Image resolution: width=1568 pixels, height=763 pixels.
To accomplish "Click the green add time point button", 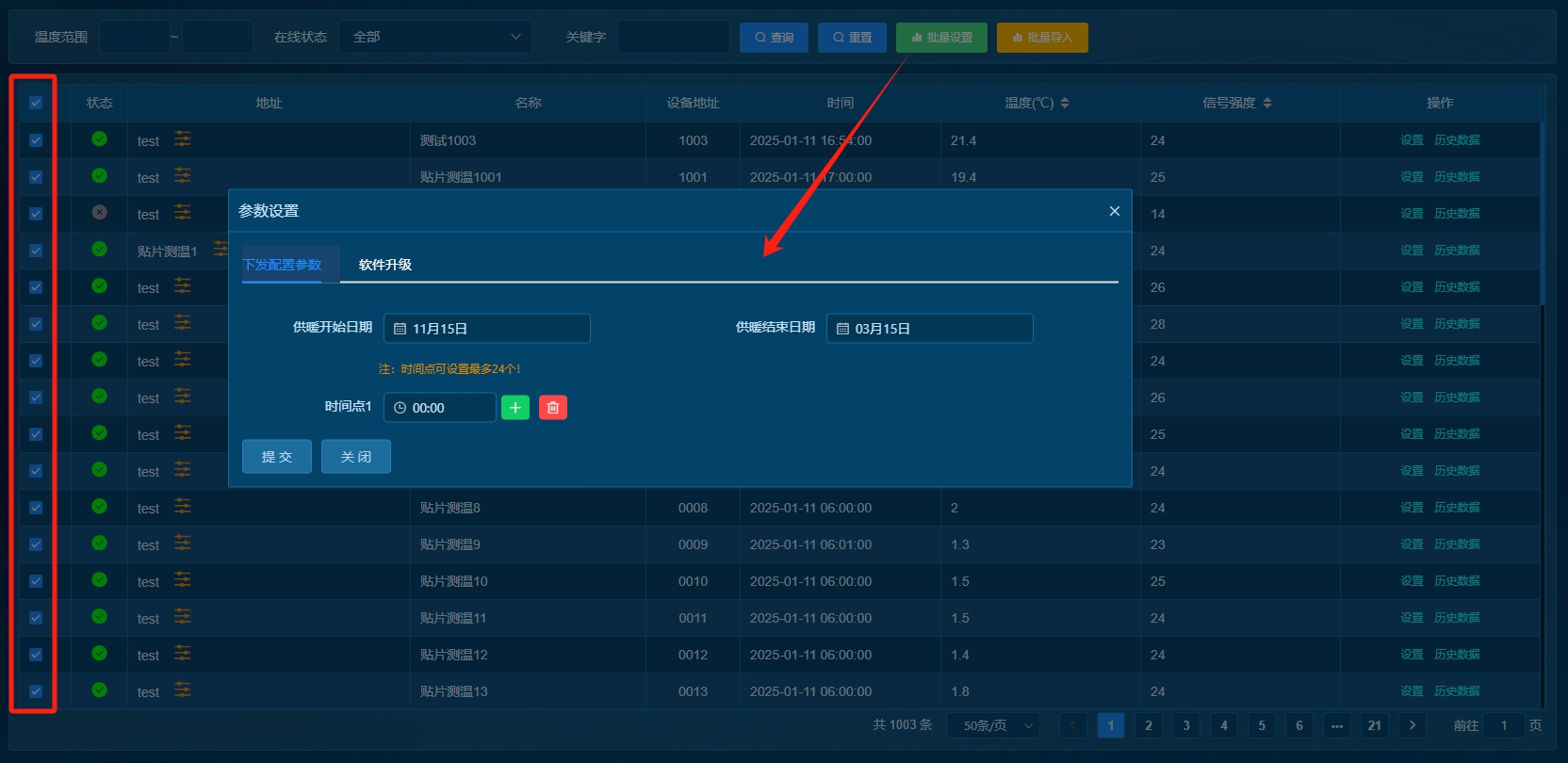I will coord(514,408).
